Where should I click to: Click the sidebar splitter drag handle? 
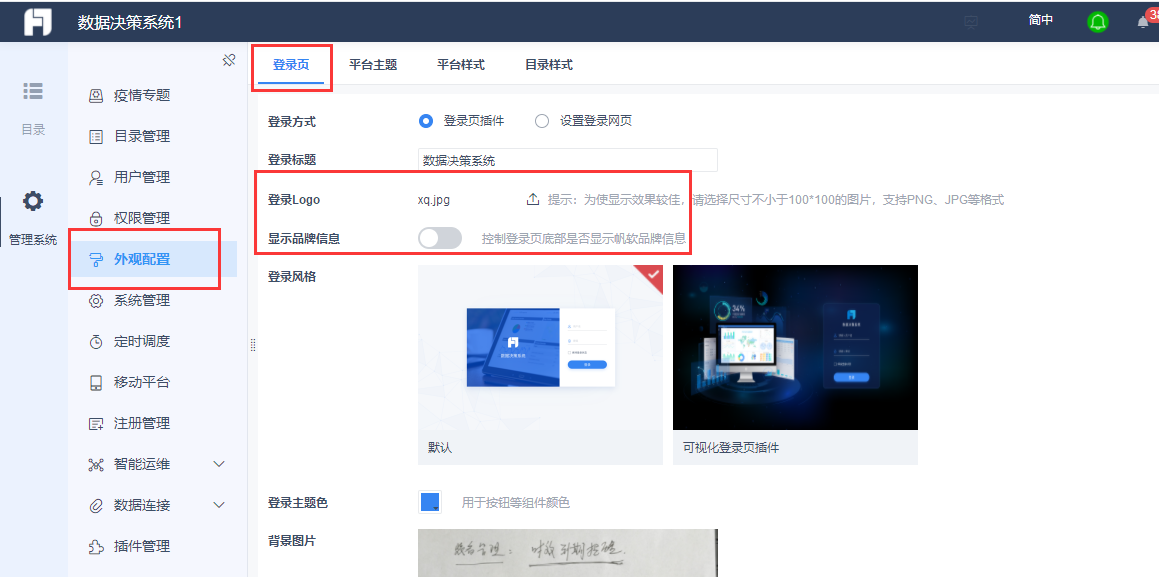pos(253,345)
